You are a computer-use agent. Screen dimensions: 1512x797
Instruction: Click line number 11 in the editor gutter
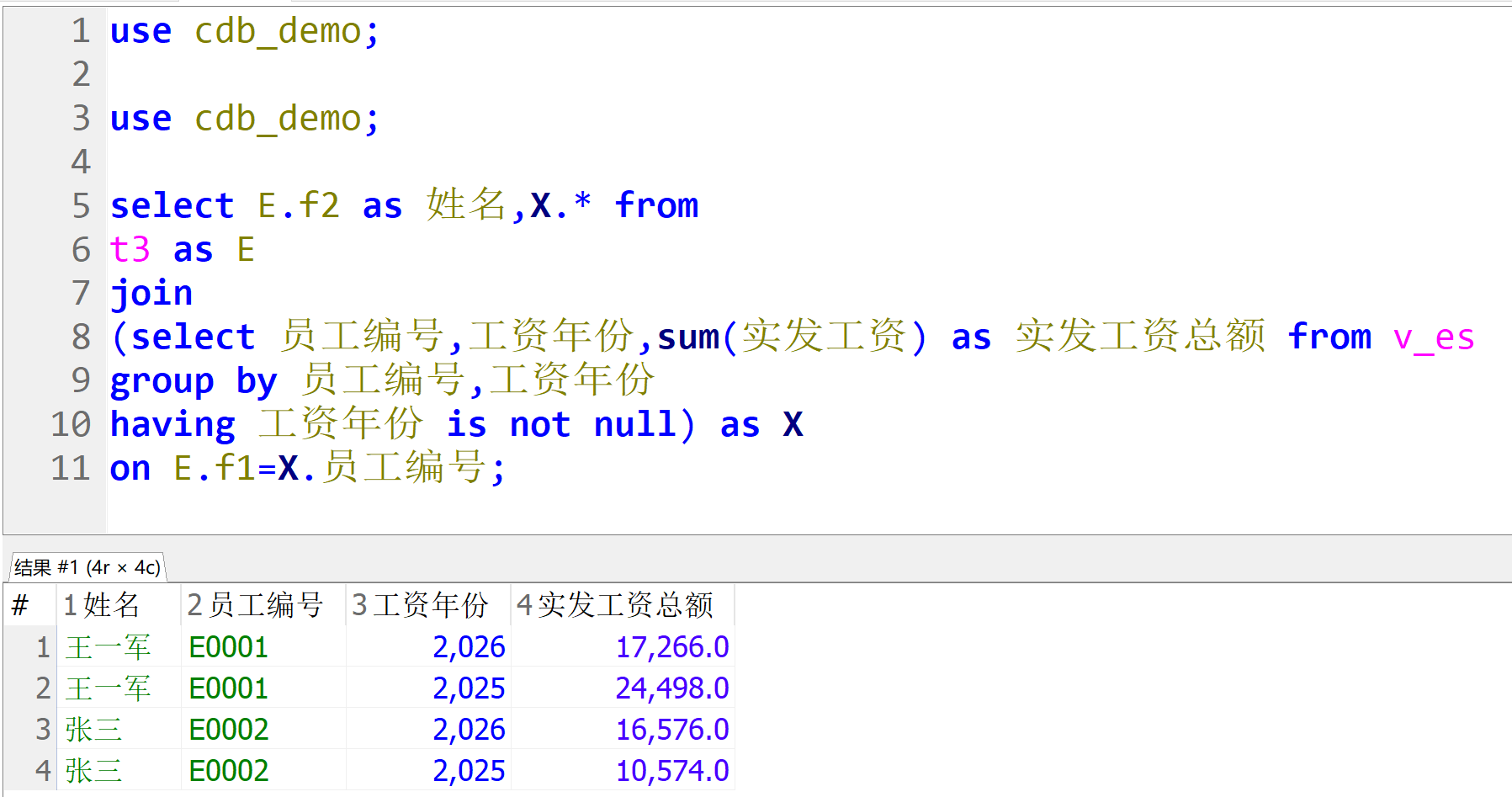click(71, 468)
